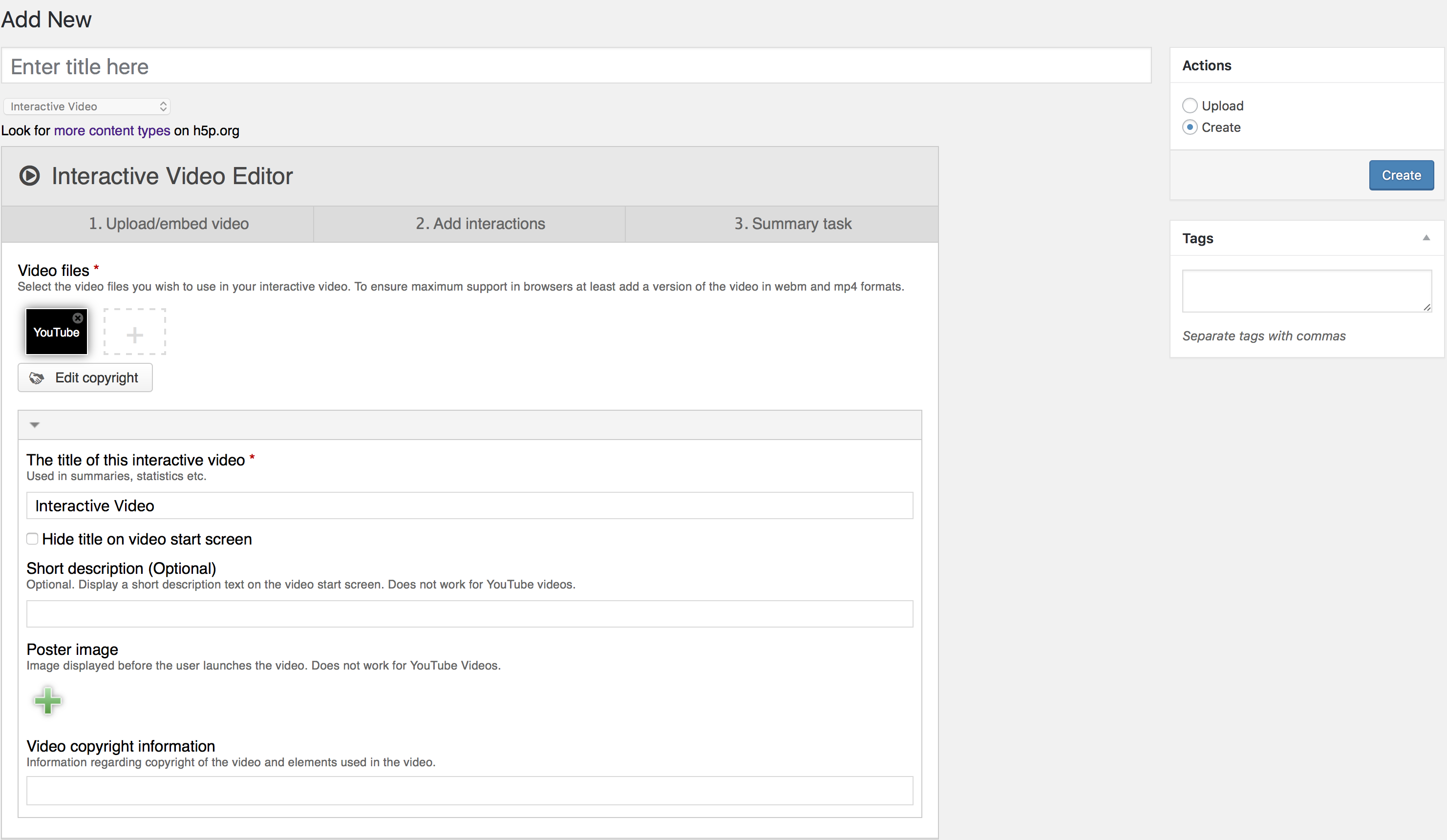Click the Poster image label
The height and width of the screenshot is (840, 1447).
coord(72,650)
